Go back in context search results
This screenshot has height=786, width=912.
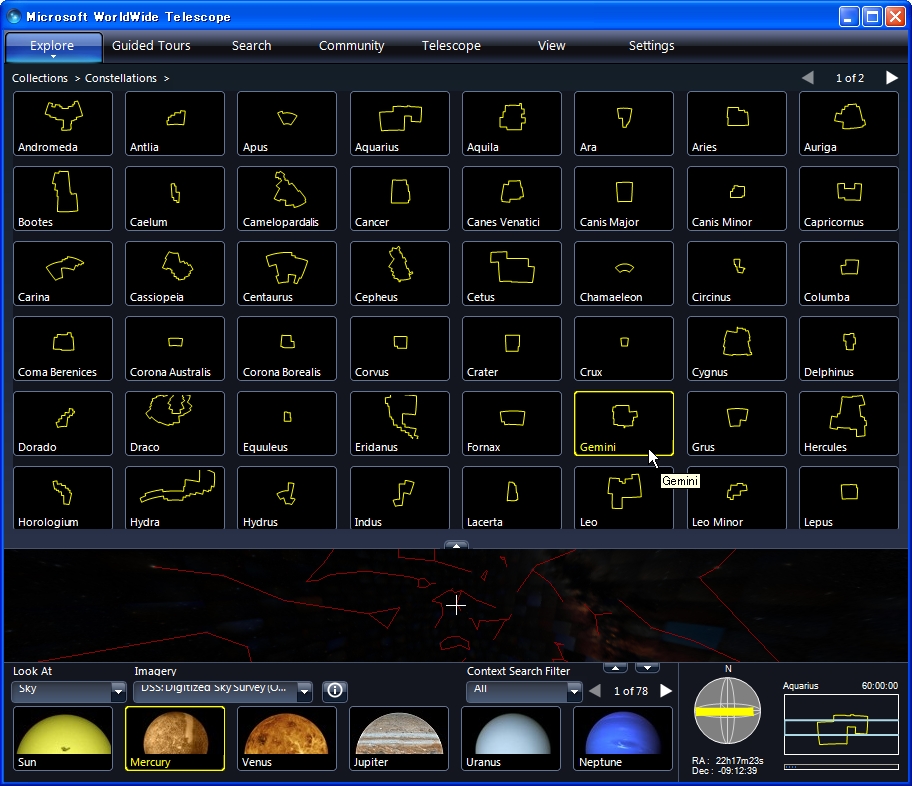tap(595, 691)
